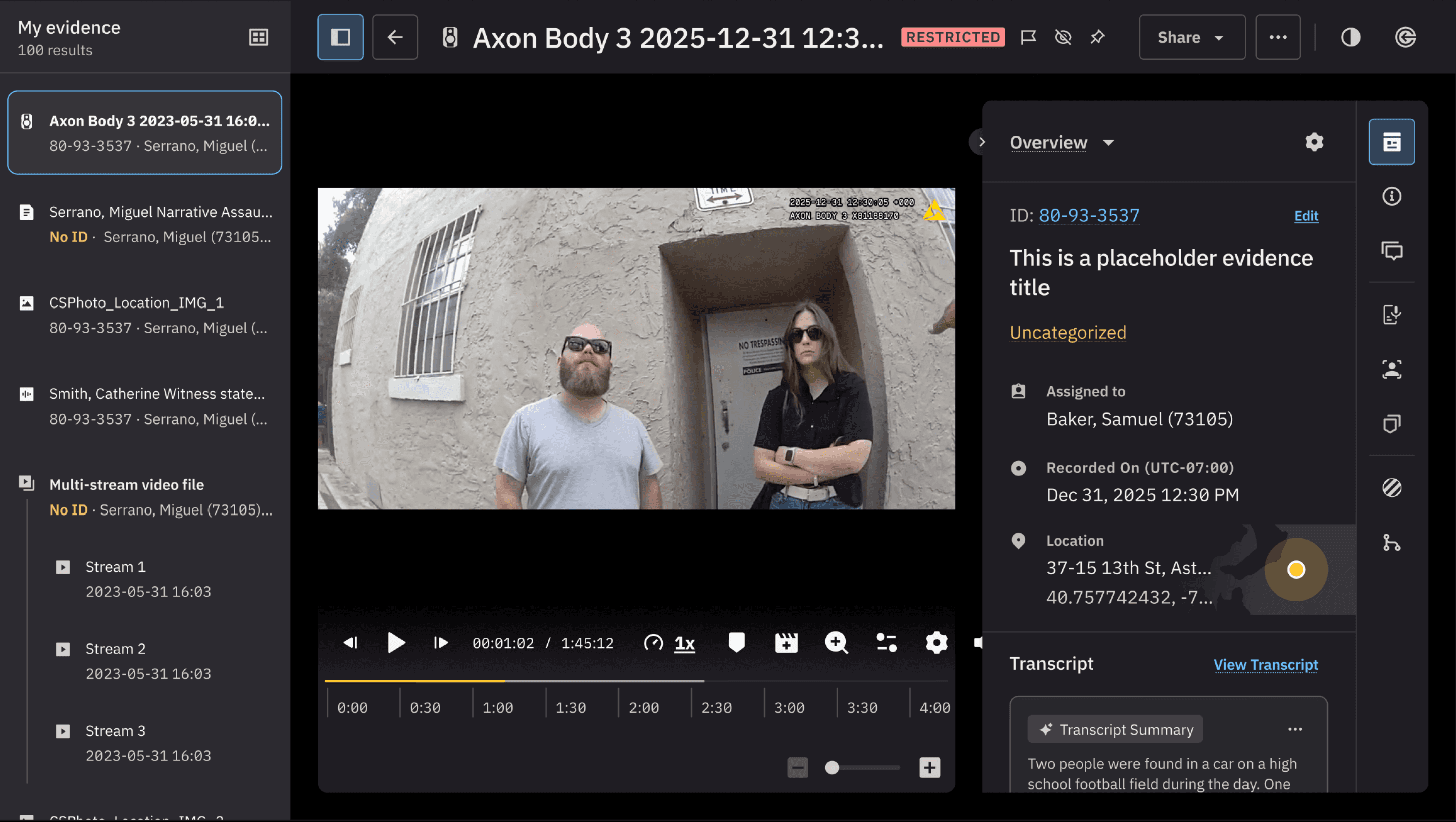Collapse the details panel using the chevron
Image resolution: width=1456 pixels, height=822 pixels.
point(981,142)
